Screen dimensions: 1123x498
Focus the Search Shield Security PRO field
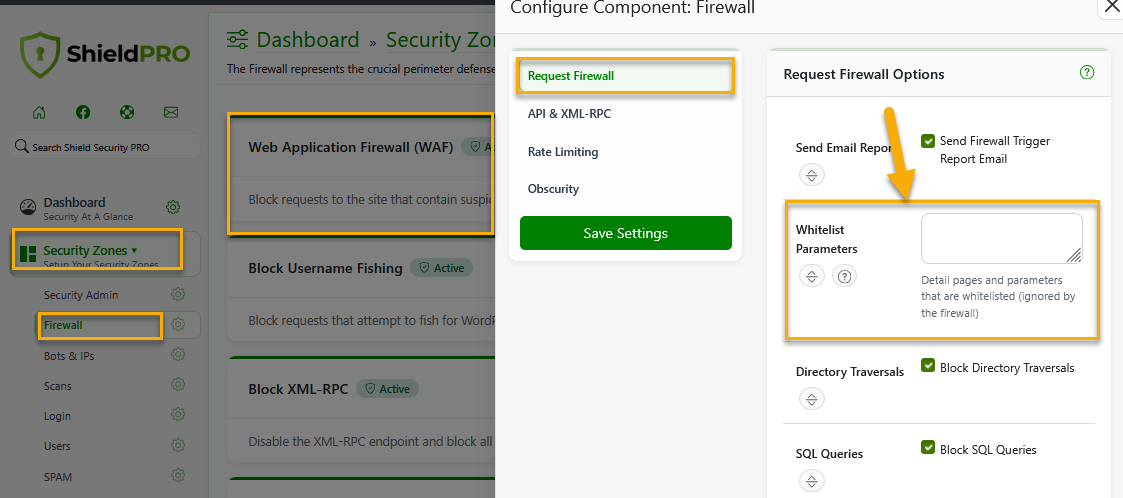click(105, 147)
